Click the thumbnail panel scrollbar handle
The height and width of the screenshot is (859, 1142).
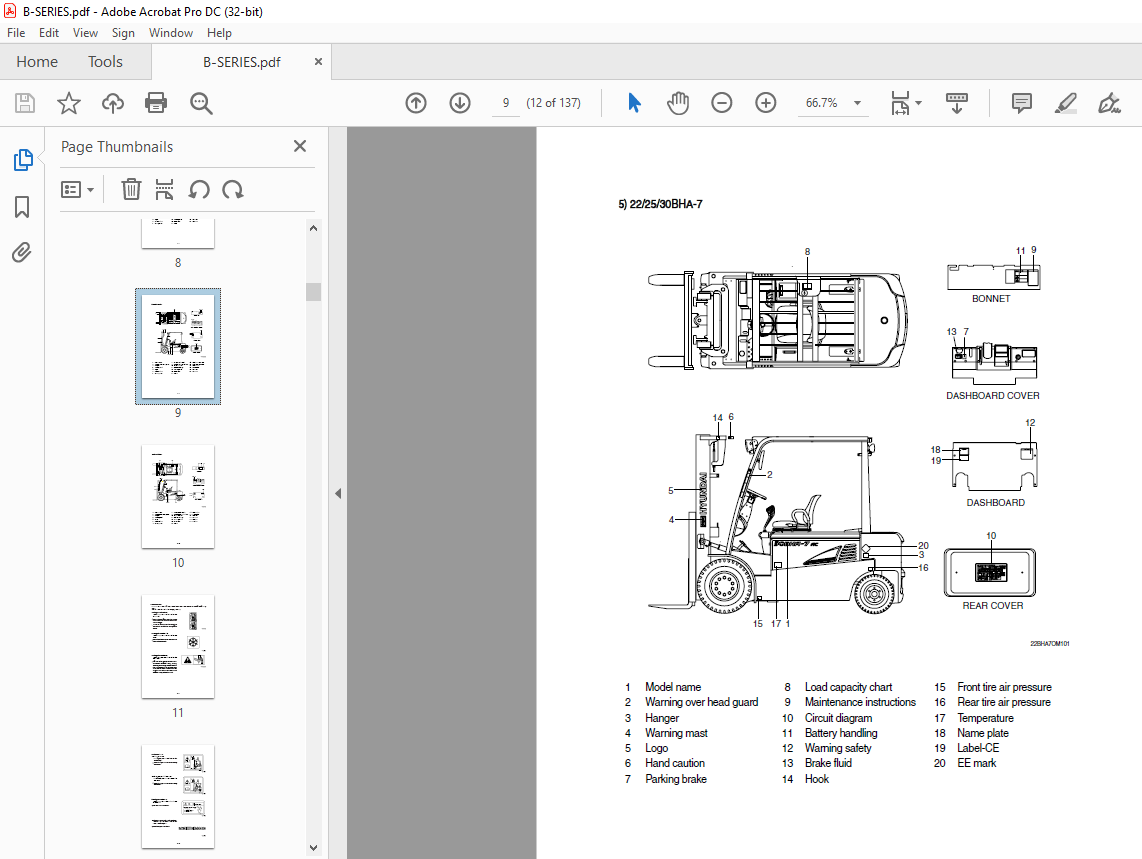(x=313, y=291)
